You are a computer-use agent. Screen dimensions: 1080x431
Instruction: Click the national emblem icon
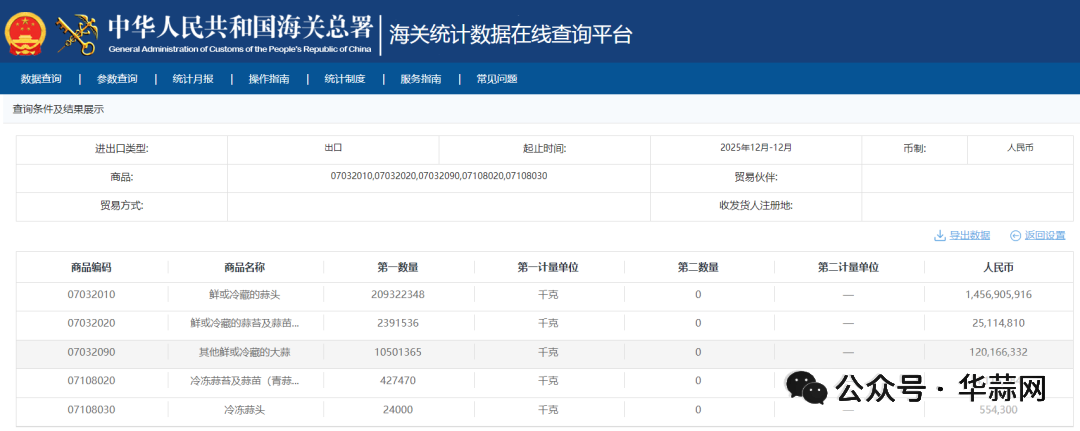pyautogui.click(x=25, y=32)
